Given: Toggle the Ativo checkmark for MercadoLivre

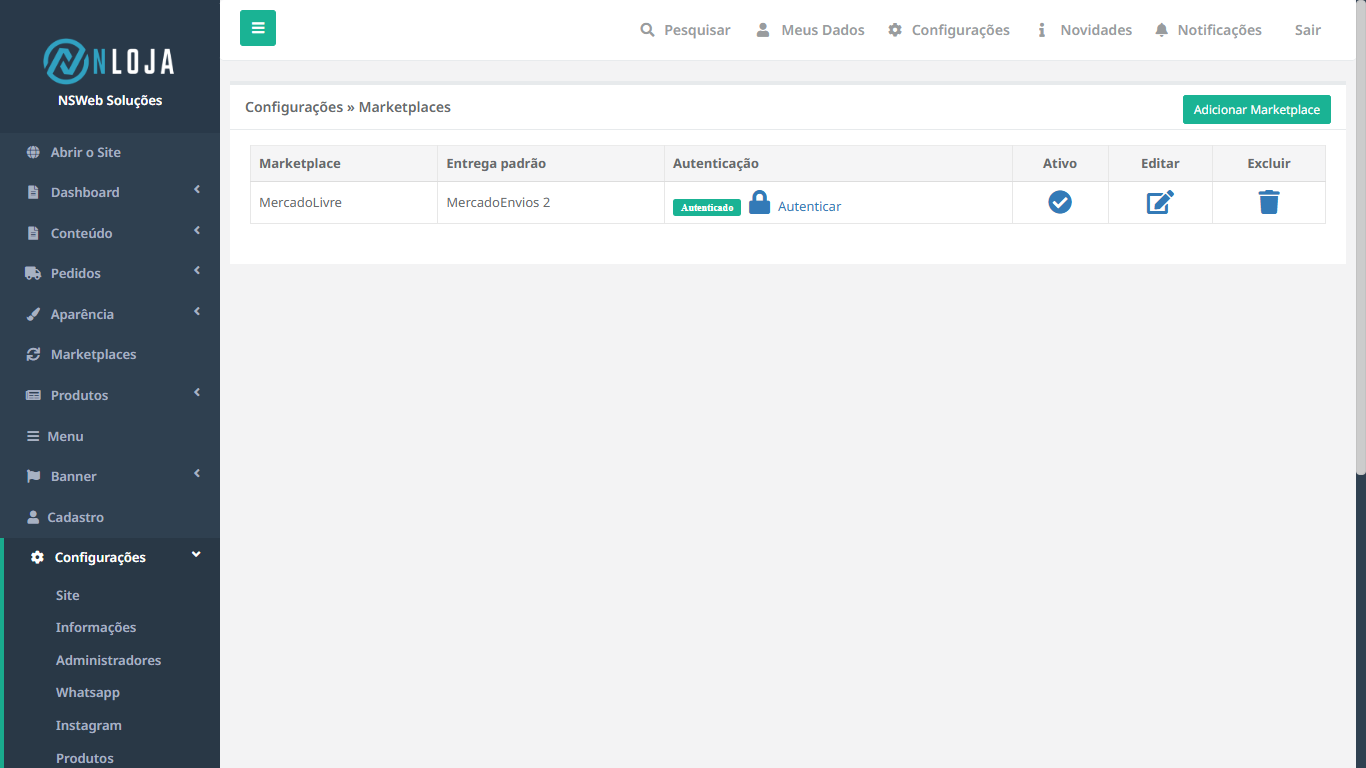Looking at the screenshot, I should (1060, 202).
